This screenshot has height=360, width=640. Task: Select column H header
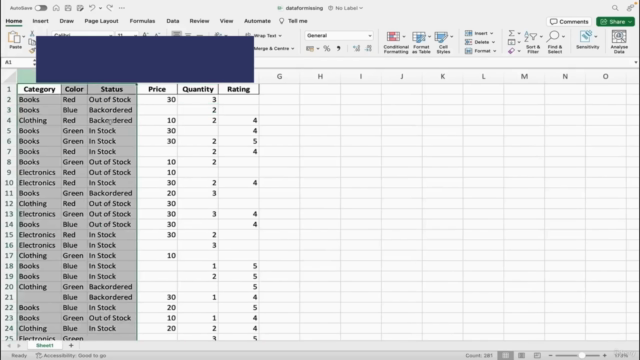tap(320, 76)
